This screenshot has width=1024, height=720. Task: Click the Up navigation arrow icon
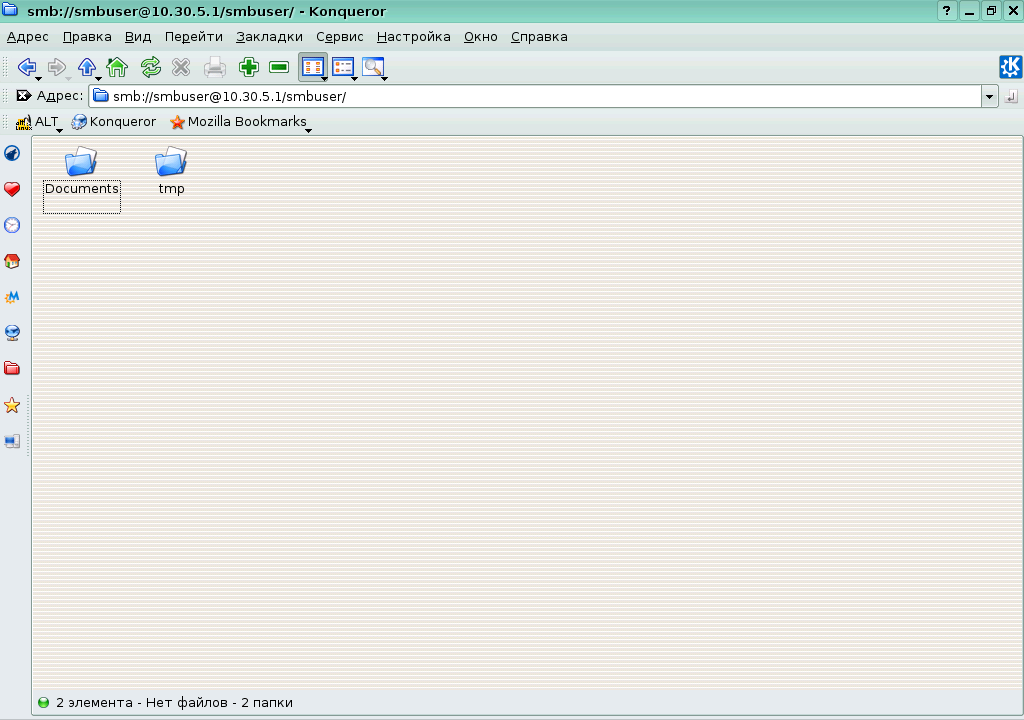pyautogui.click(x=86, y=66)
